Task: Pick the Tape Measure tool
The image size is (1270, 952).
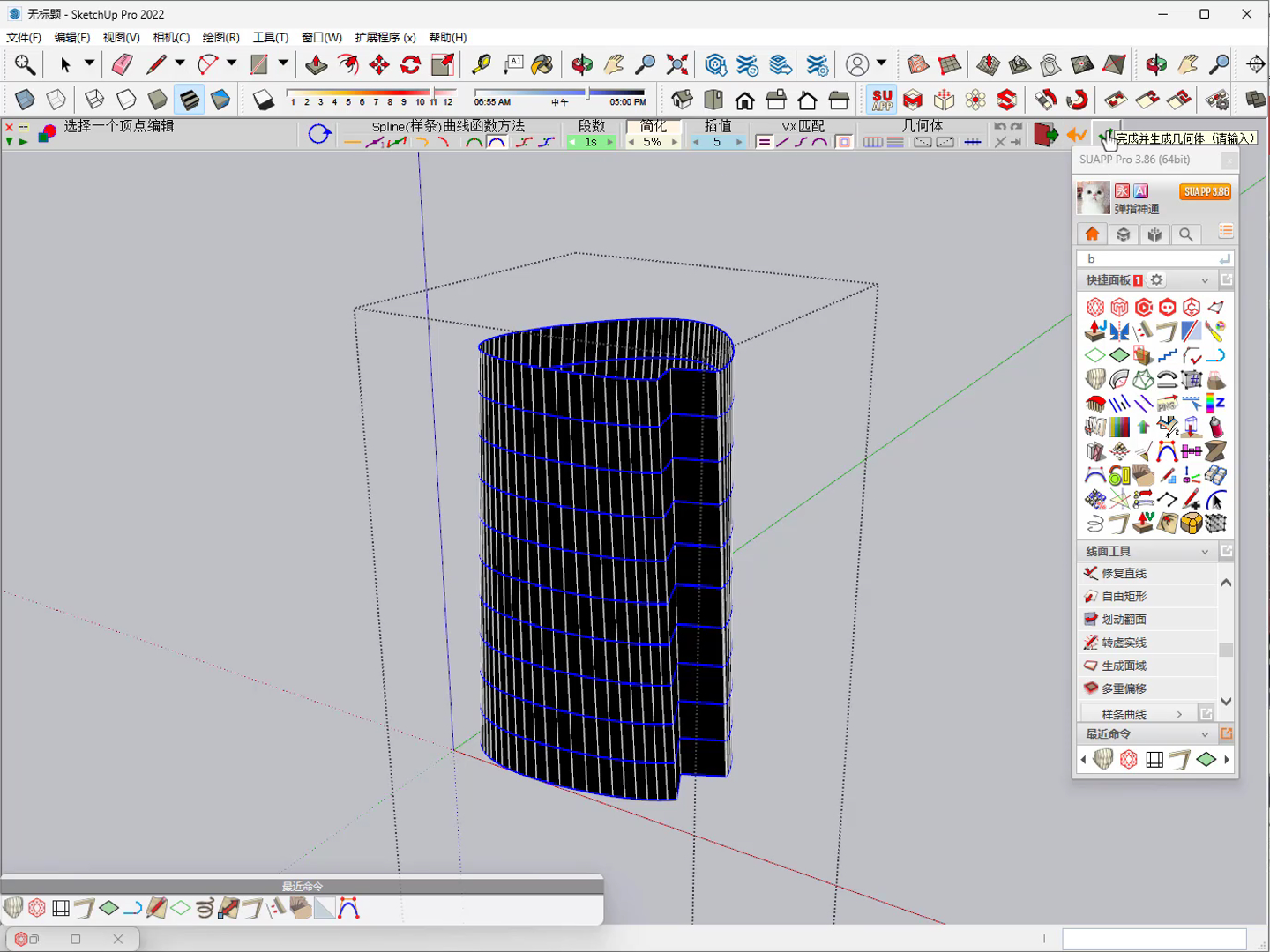Action: pyautogui.click(x=481, y=64)
